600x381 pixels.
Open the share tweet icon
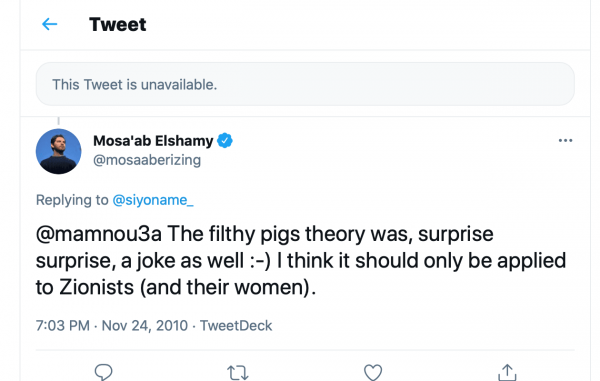(507, 372)
